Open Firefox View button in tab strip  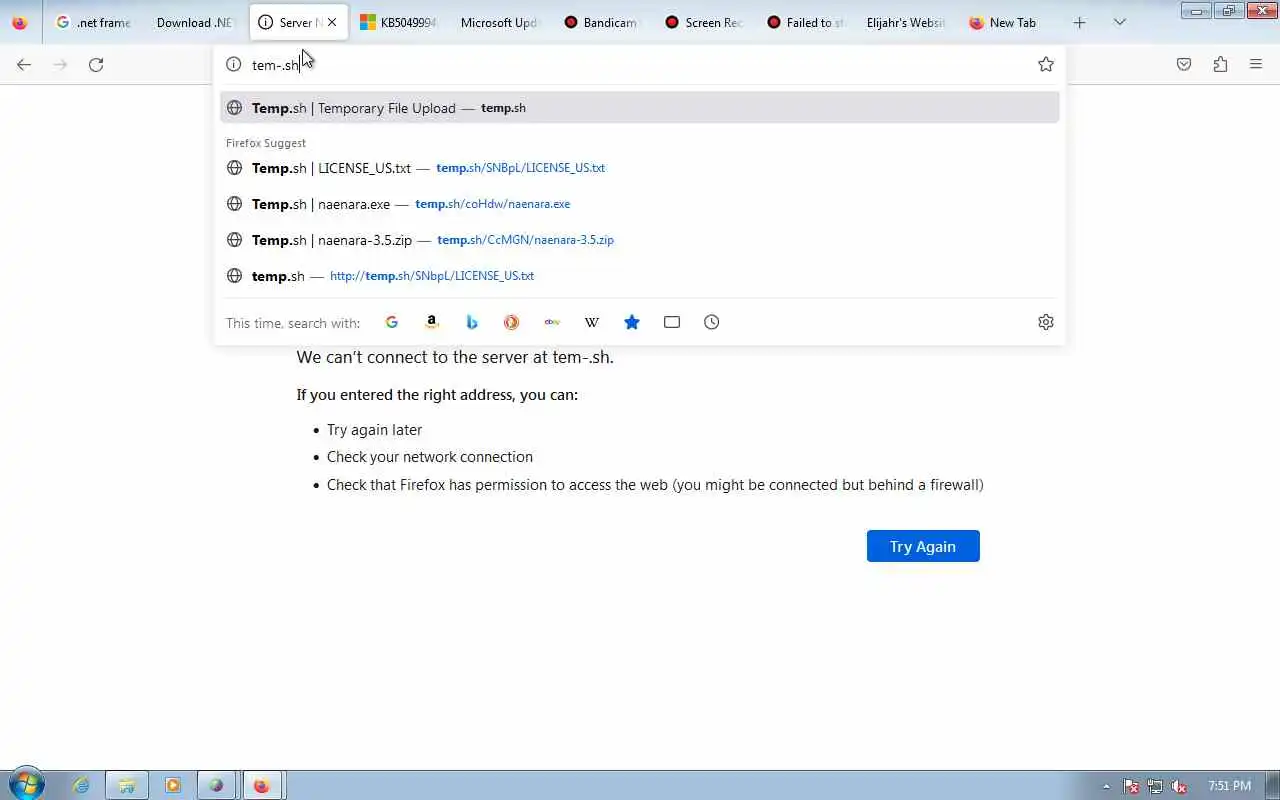(20, 22)
